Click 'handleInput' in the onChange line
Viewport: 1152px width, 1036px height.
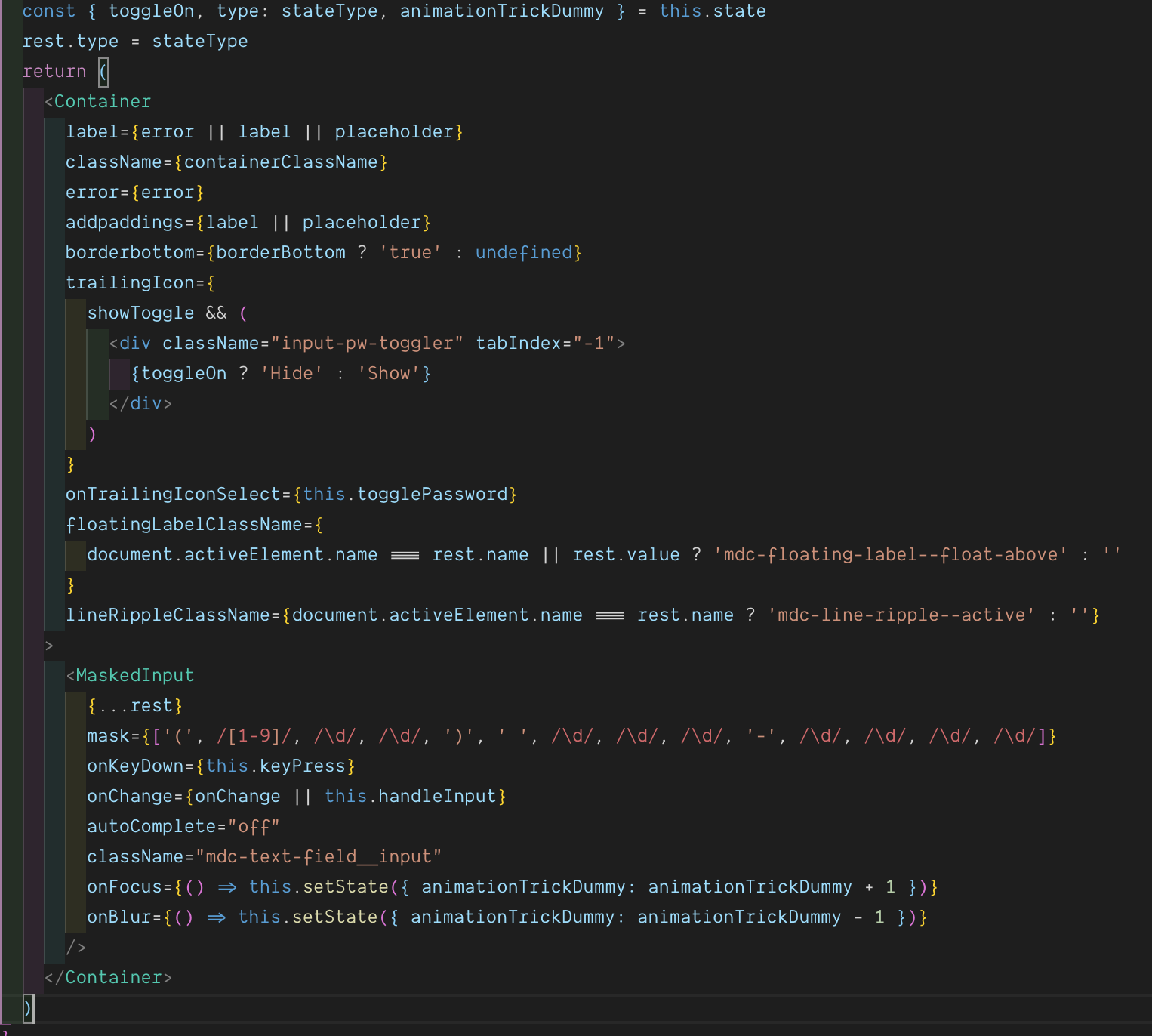click(437, 797)
